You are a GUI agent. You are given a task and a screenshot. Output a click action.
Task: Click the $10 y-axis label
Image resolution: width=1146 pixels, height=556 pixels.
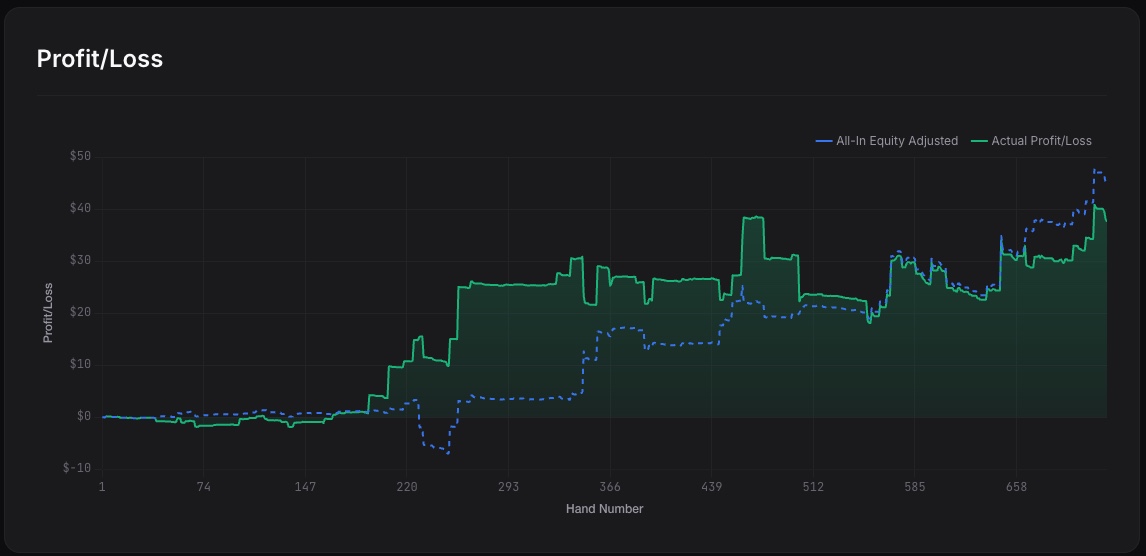(x=80, y=365)
